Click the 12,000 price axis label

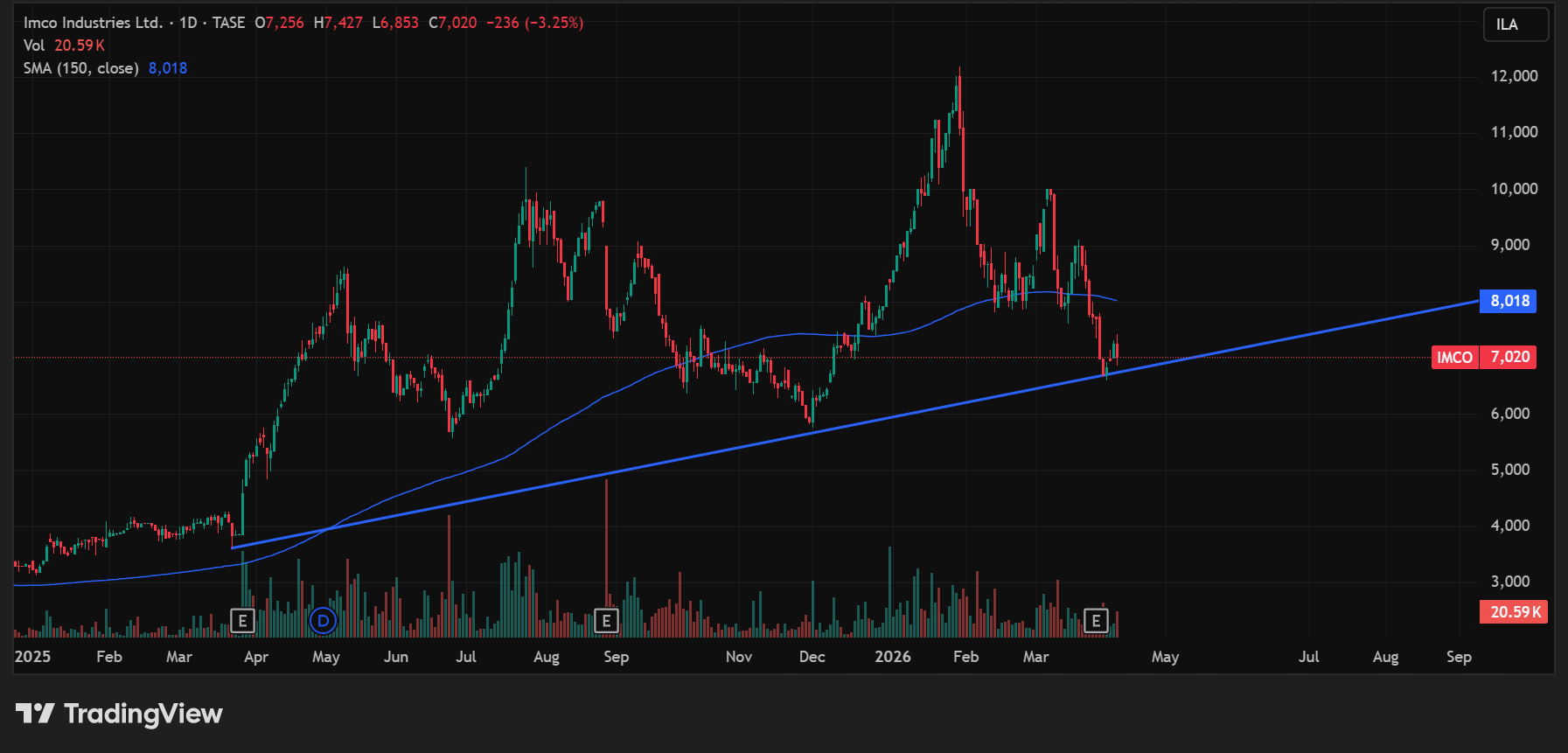click(x=1514, y=76)
